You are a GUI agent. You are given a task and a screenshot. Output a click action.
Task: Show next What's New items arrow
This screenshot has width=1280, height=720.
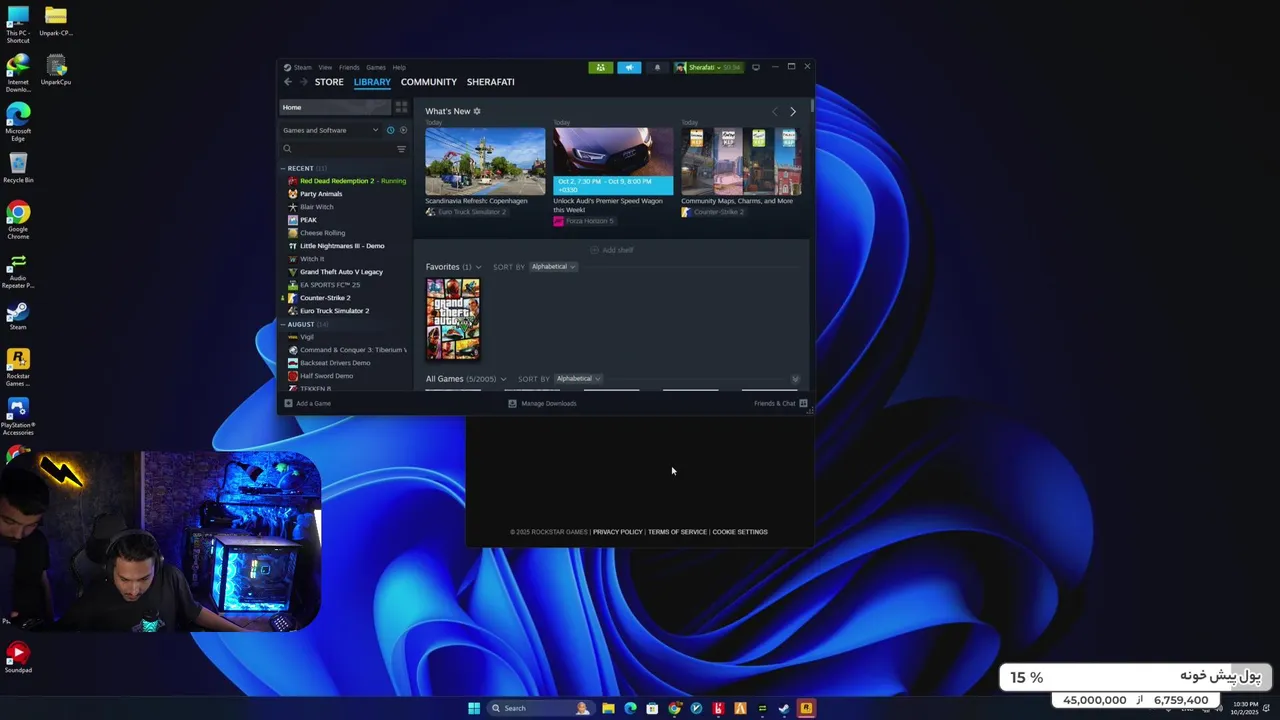pos(793,111)
